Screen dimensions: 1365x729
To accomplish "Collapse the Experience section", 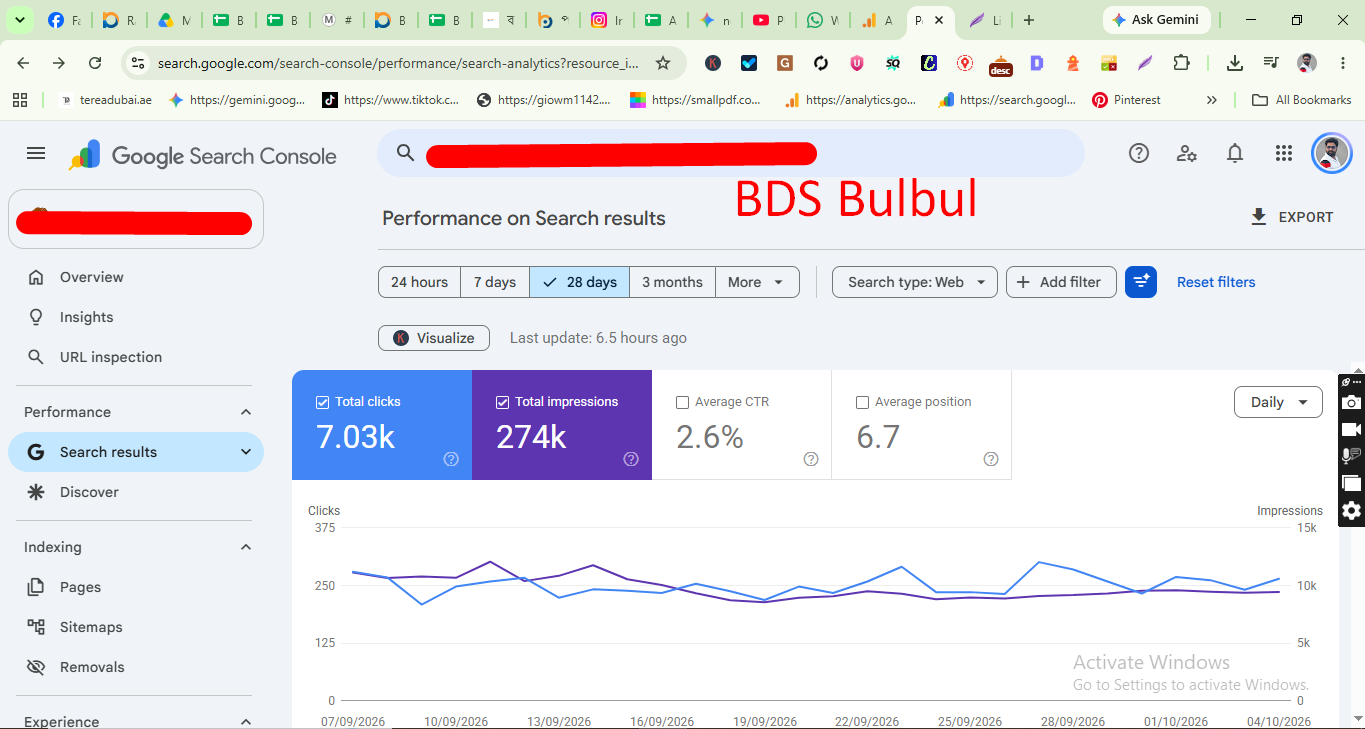I will [x=246, y=721].
